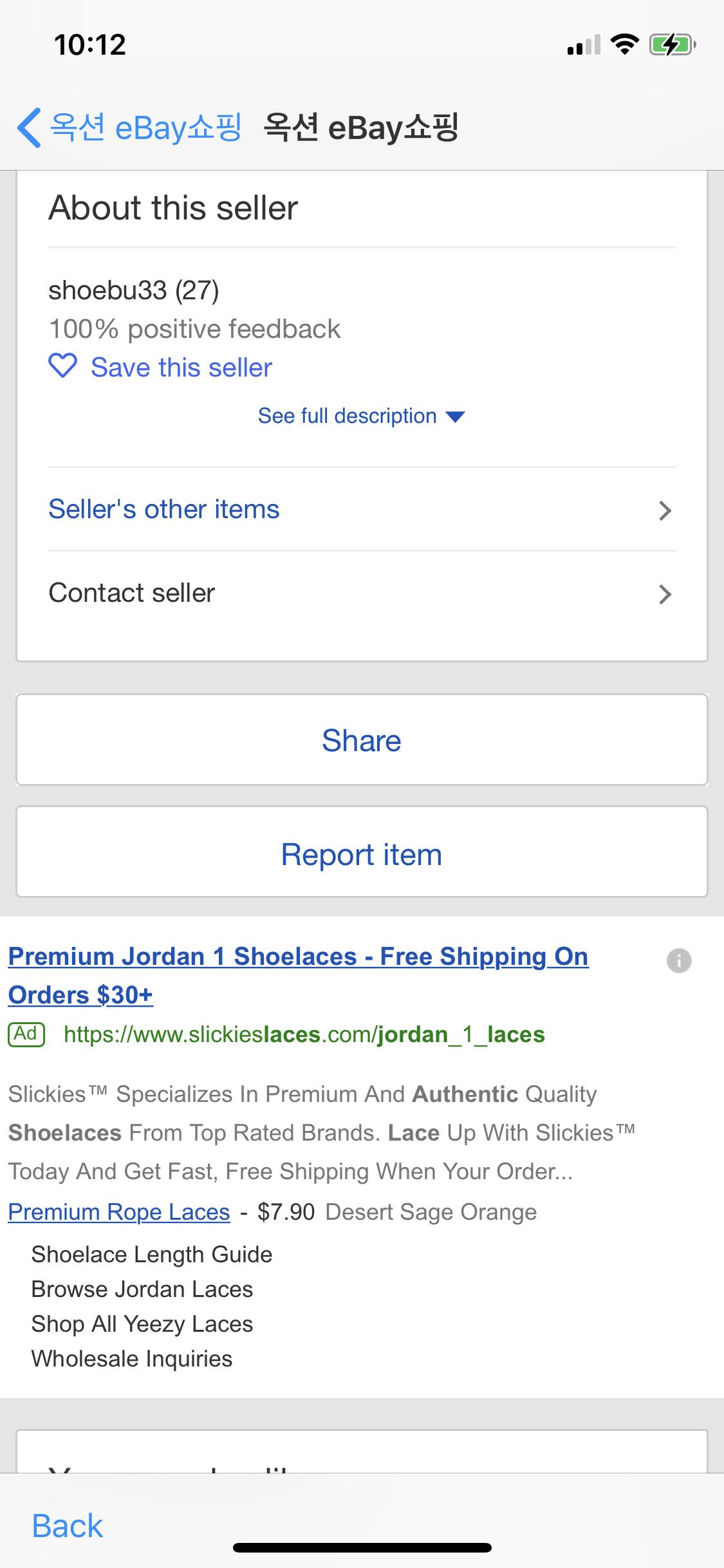Image resolution: width=724 pixels, height=1568 pixels.
Task: Select Browse Jordan Laces sitelink
Action: pyautogui.click(x=142, y=1289)
